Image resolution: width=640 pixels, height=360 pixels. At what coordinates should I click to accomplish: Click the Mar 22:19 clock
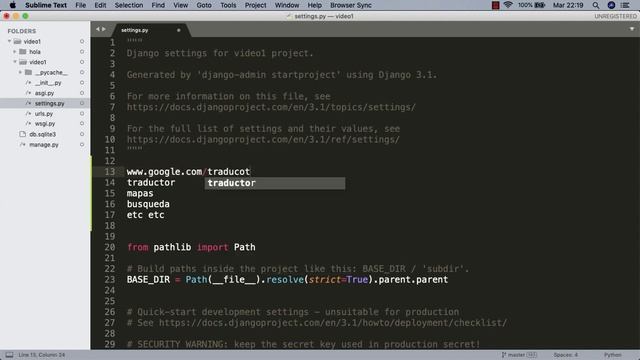(x=568, y=5)
